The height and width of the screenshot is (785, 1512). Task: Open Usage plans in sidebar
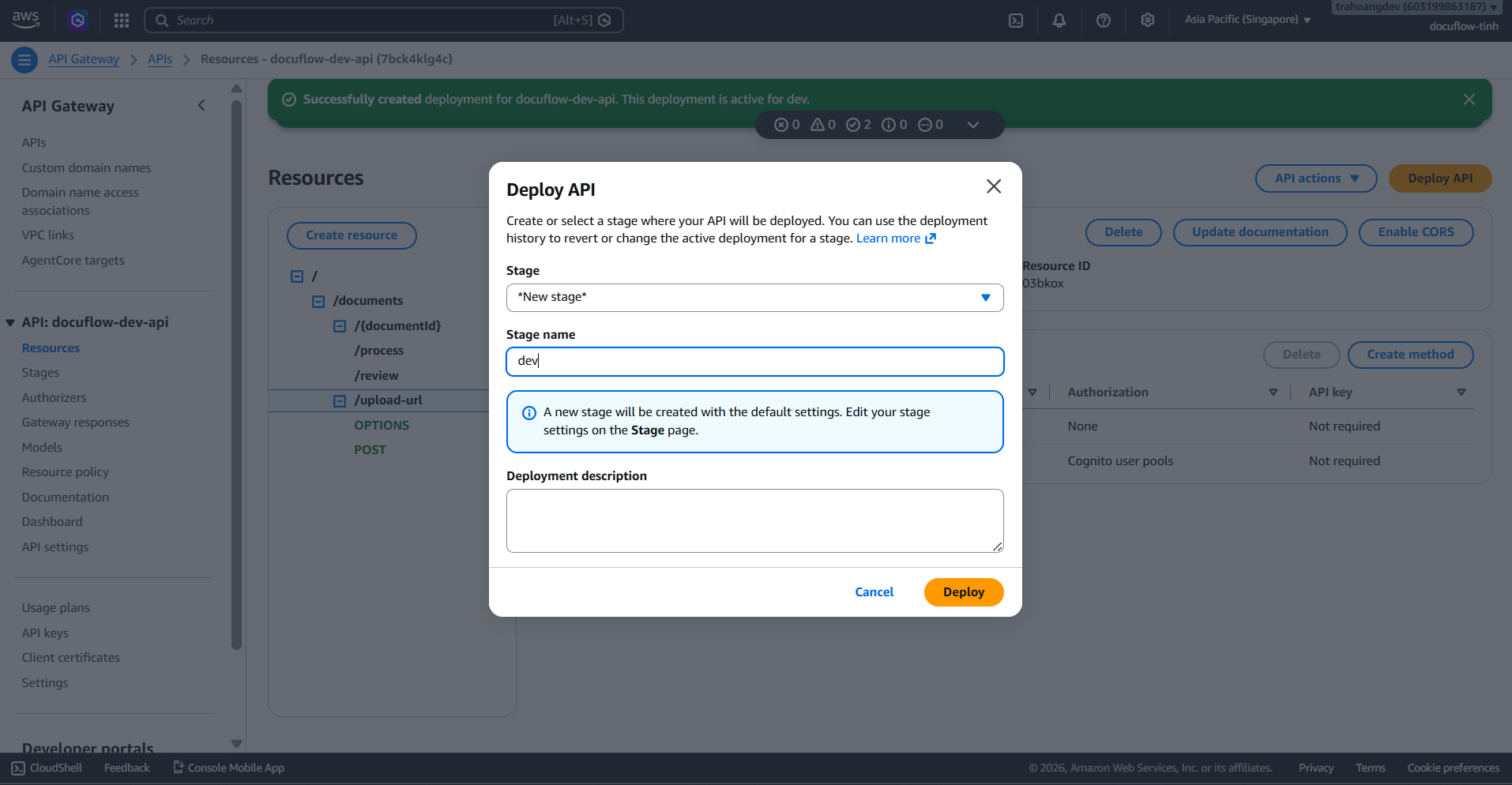[x=56, y=608]
